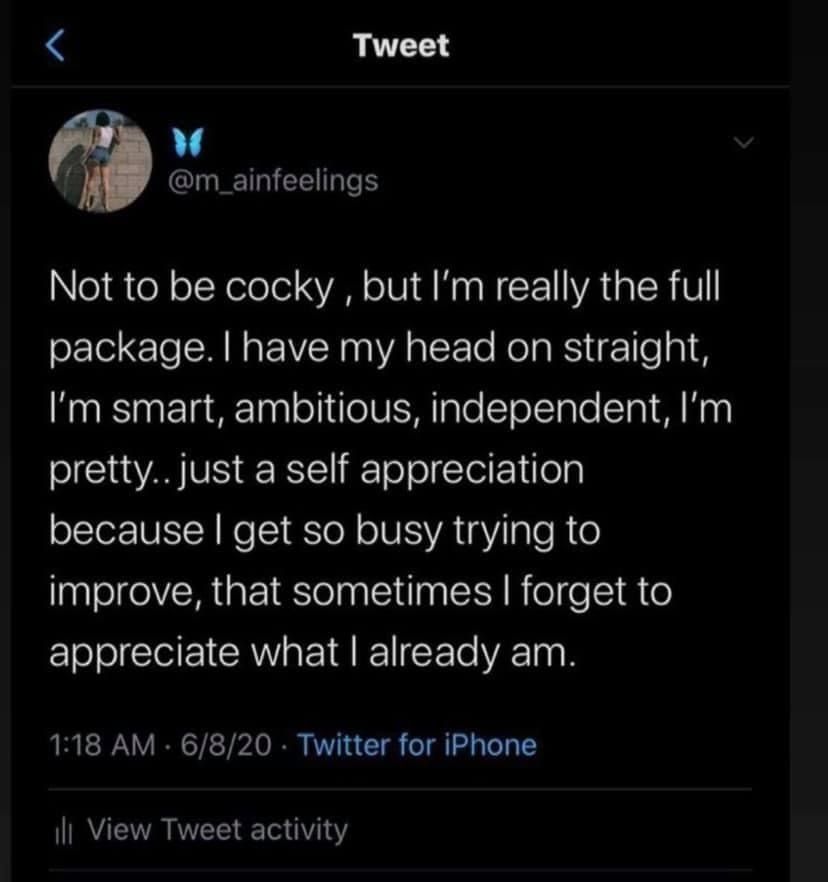This screenshot has height=882, width=828.
Task: Click the line 'pretty.. just a self appreciation'
Action: [317, 470]
